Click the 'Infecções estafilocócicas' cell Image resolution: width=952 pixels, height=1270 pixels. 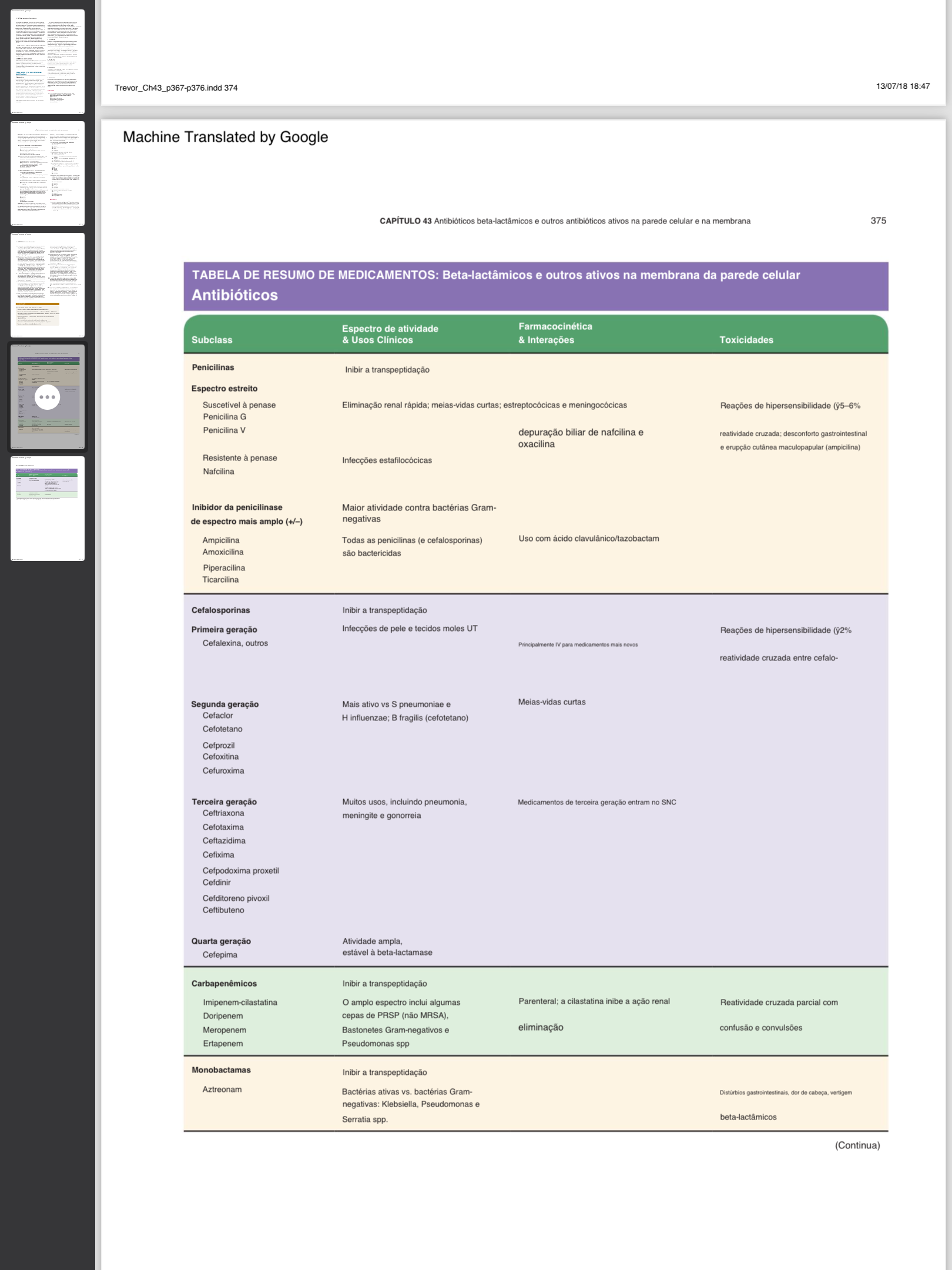387,460
